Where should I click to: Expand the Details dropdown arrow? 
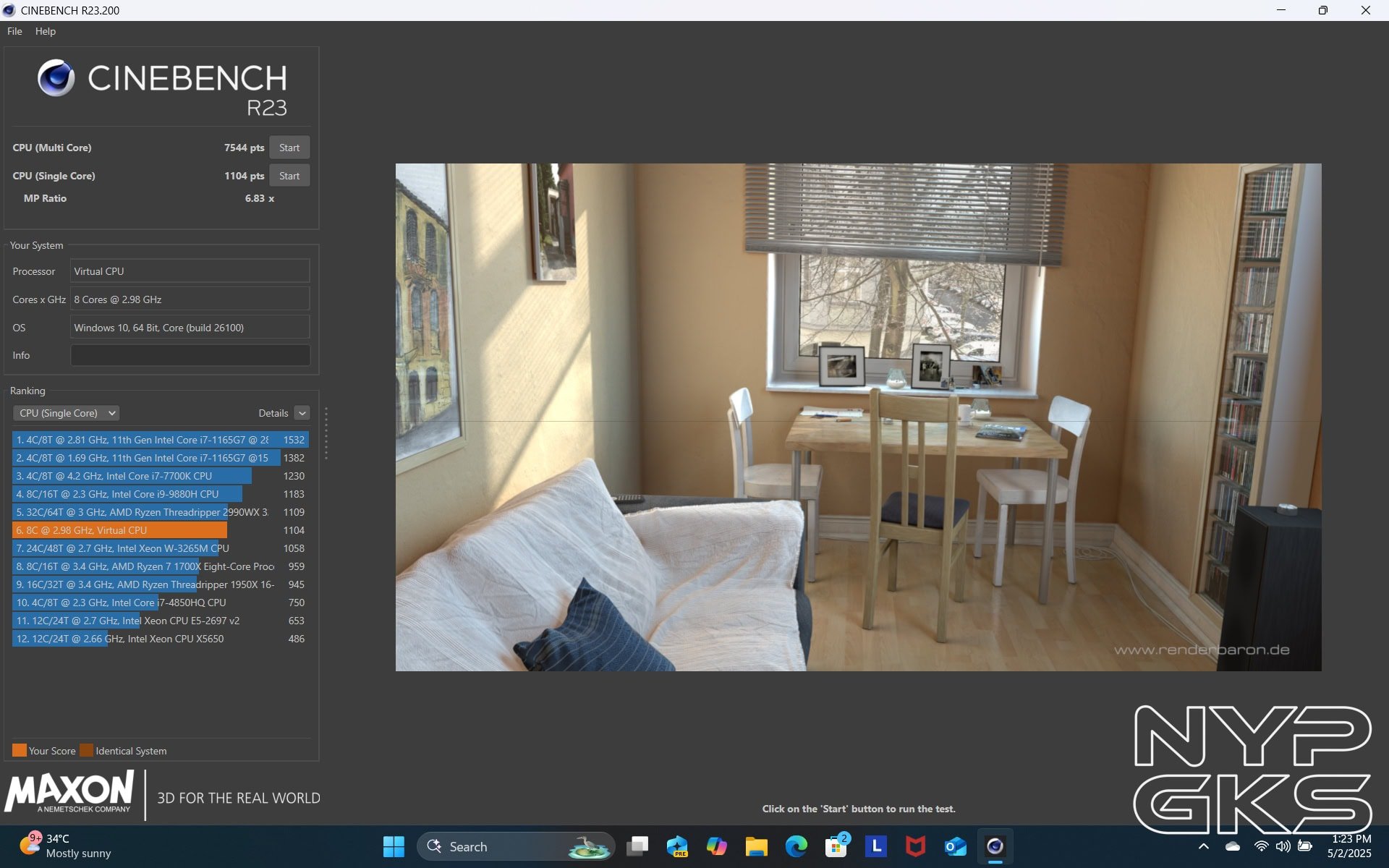pos(302,413)
